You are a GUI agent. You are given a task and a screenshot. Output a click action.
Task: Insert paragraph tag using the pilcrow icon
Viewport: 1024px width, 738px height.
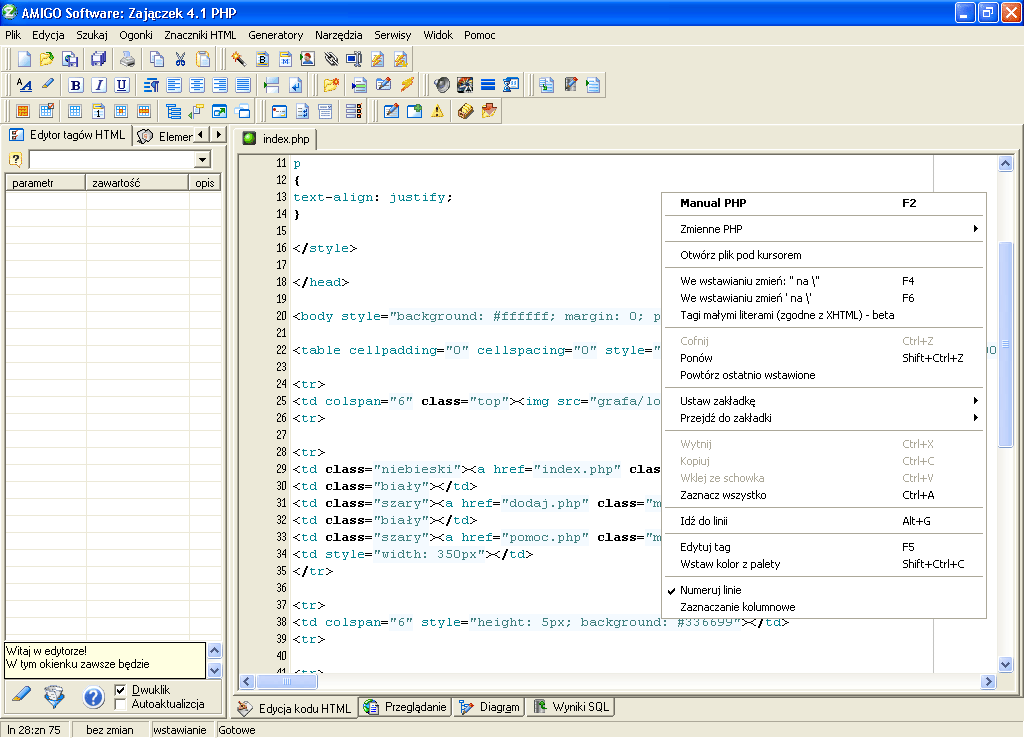[151, 85]
